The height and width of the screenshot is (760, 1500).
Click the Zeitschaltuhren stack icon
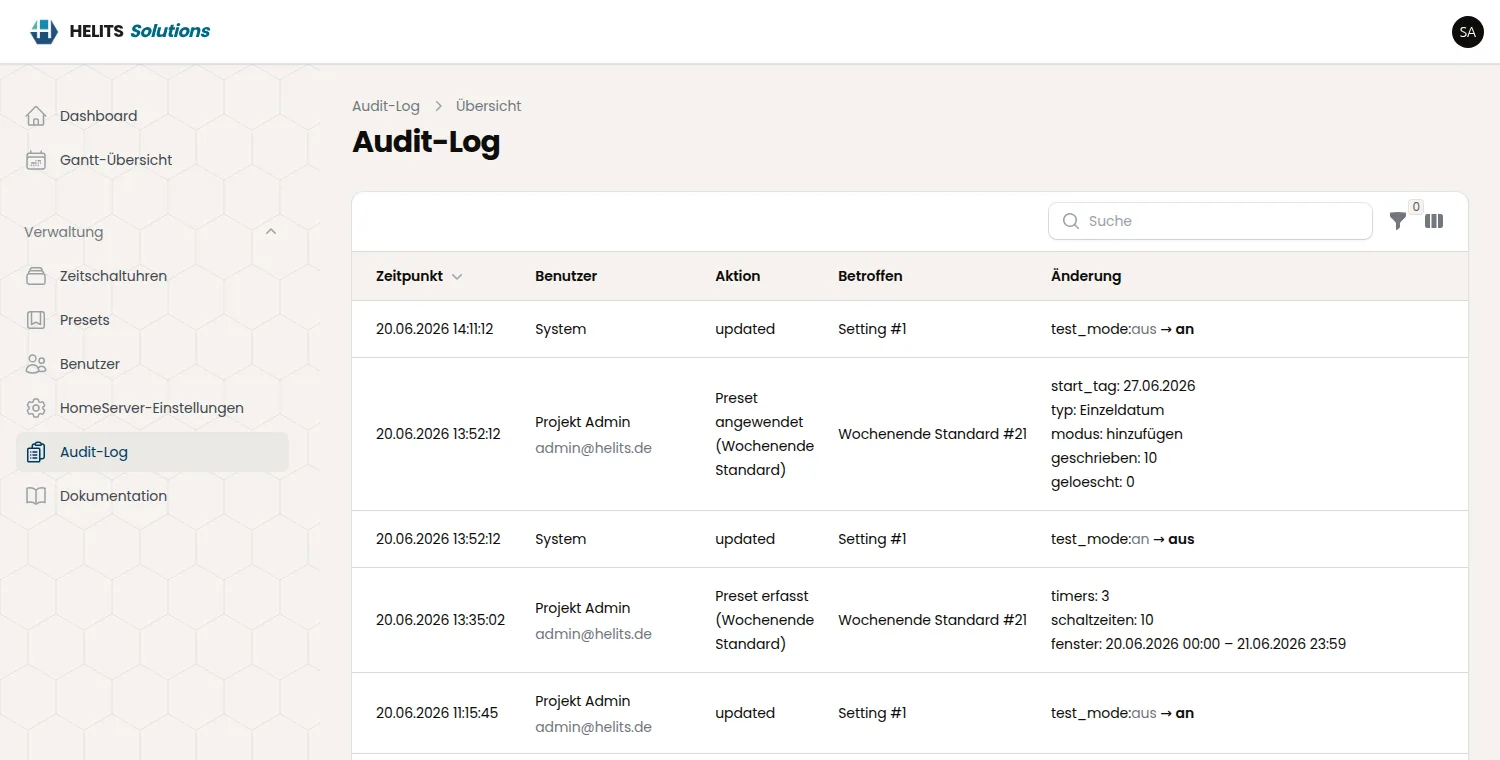pyautogui.click(x=36, y=276)
